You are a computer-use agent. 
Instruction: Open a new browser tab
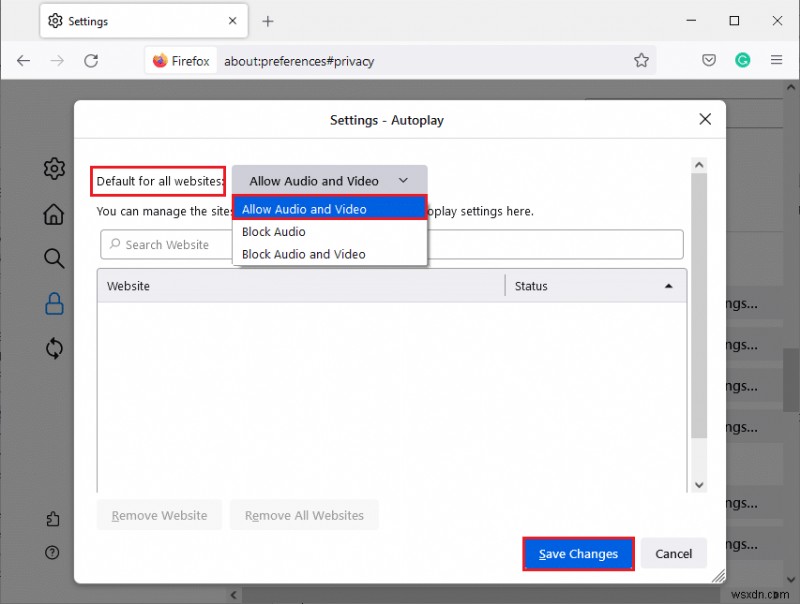click(x=268, y=21)
